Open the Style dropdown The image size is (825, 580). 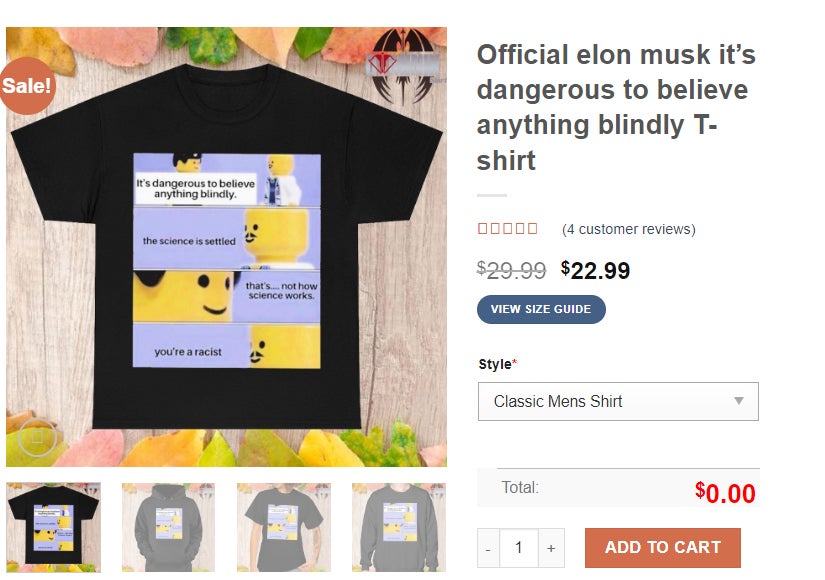pos(617,400)
